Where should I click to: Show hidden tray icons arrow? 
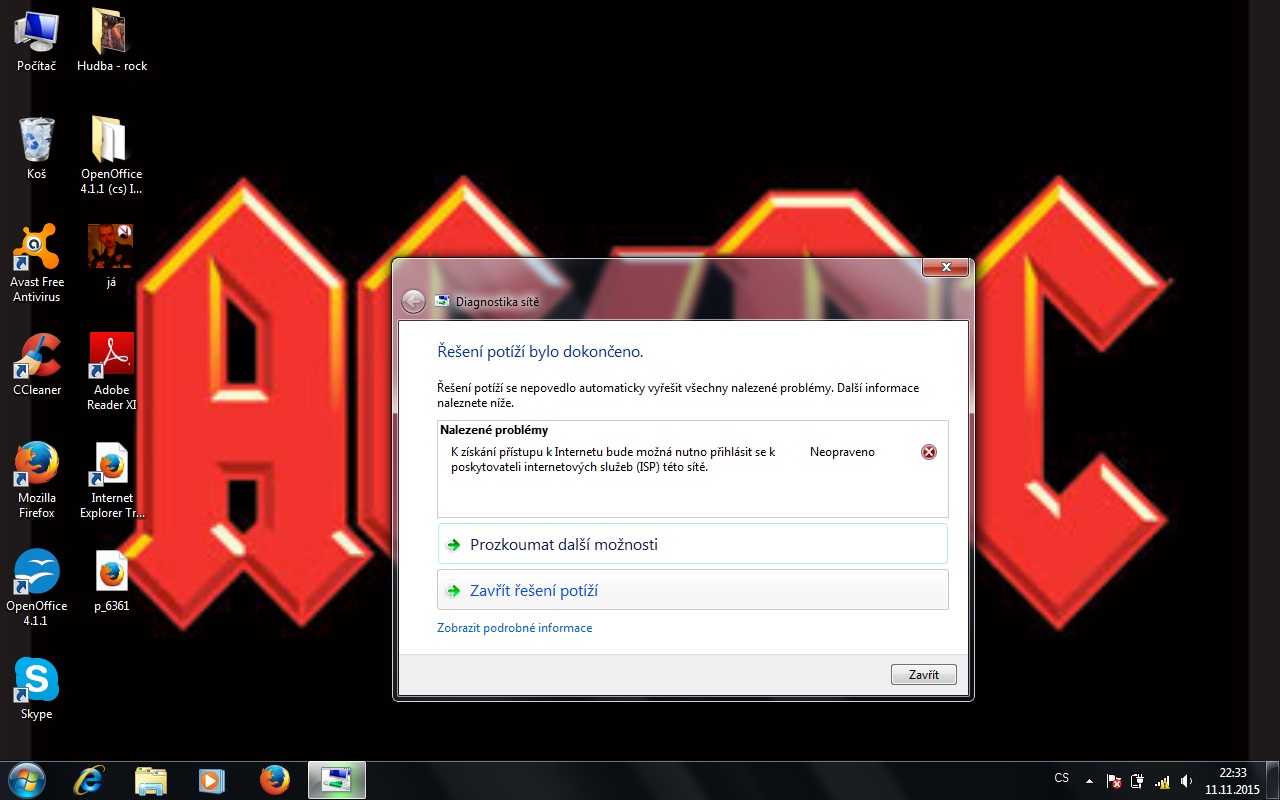[x=1089, y=780]
